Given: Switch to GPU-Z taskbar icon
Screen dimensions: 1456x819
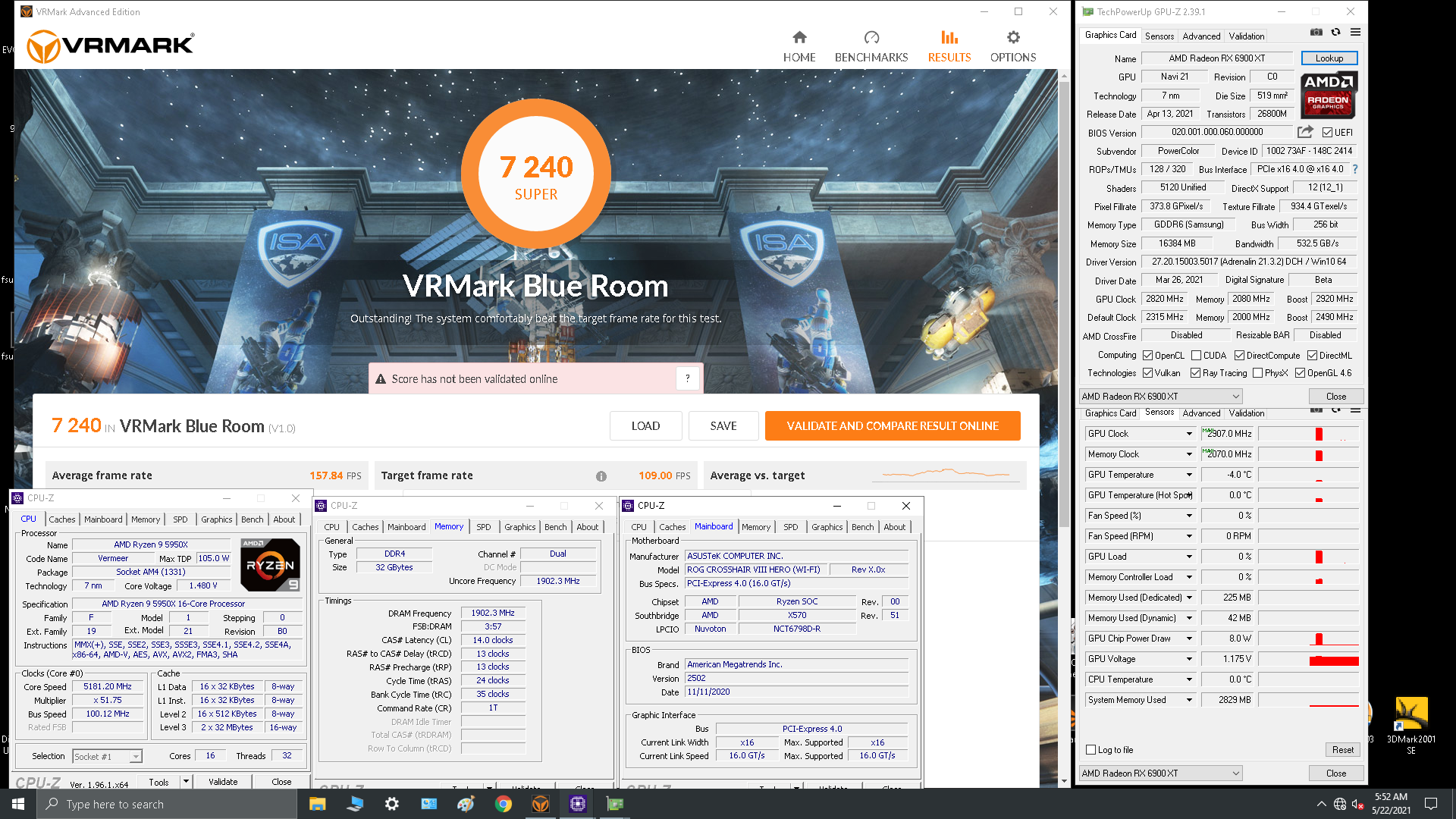Looking at the screenshot, I should pyautogui.click(x=615, y=804).
